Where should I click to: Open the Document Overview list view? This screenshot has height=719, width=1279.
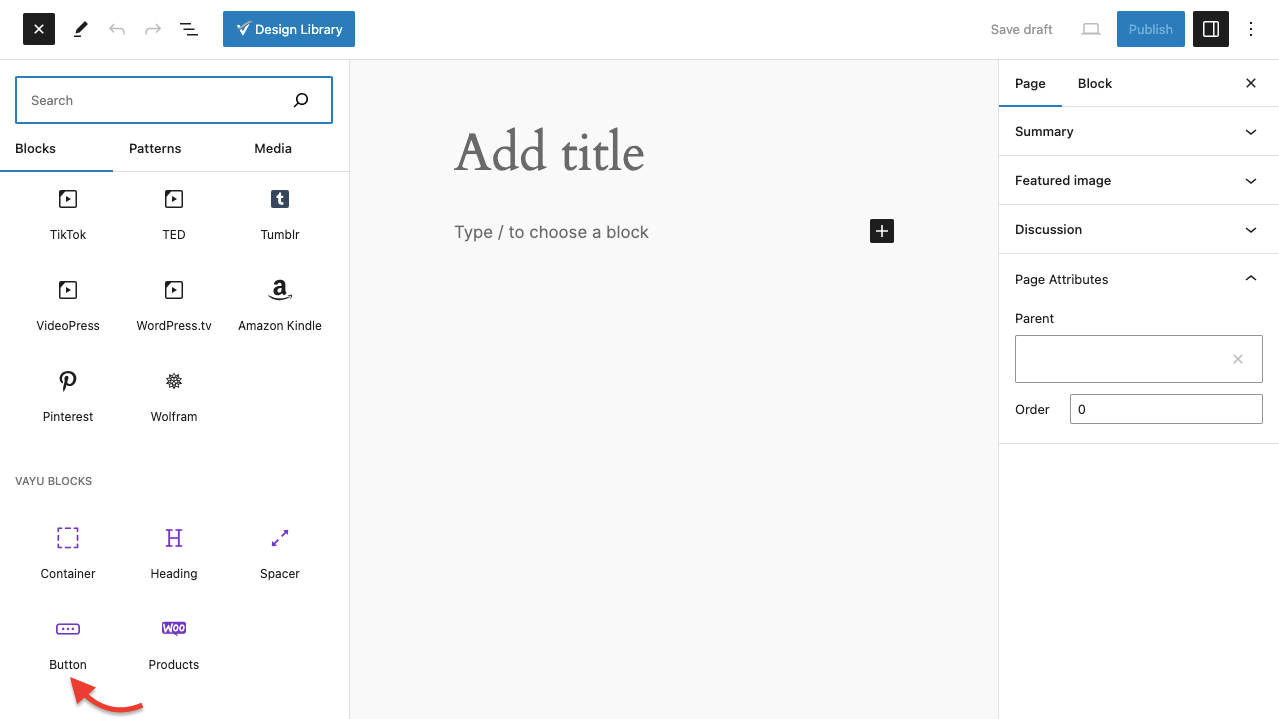click(189, 29)
